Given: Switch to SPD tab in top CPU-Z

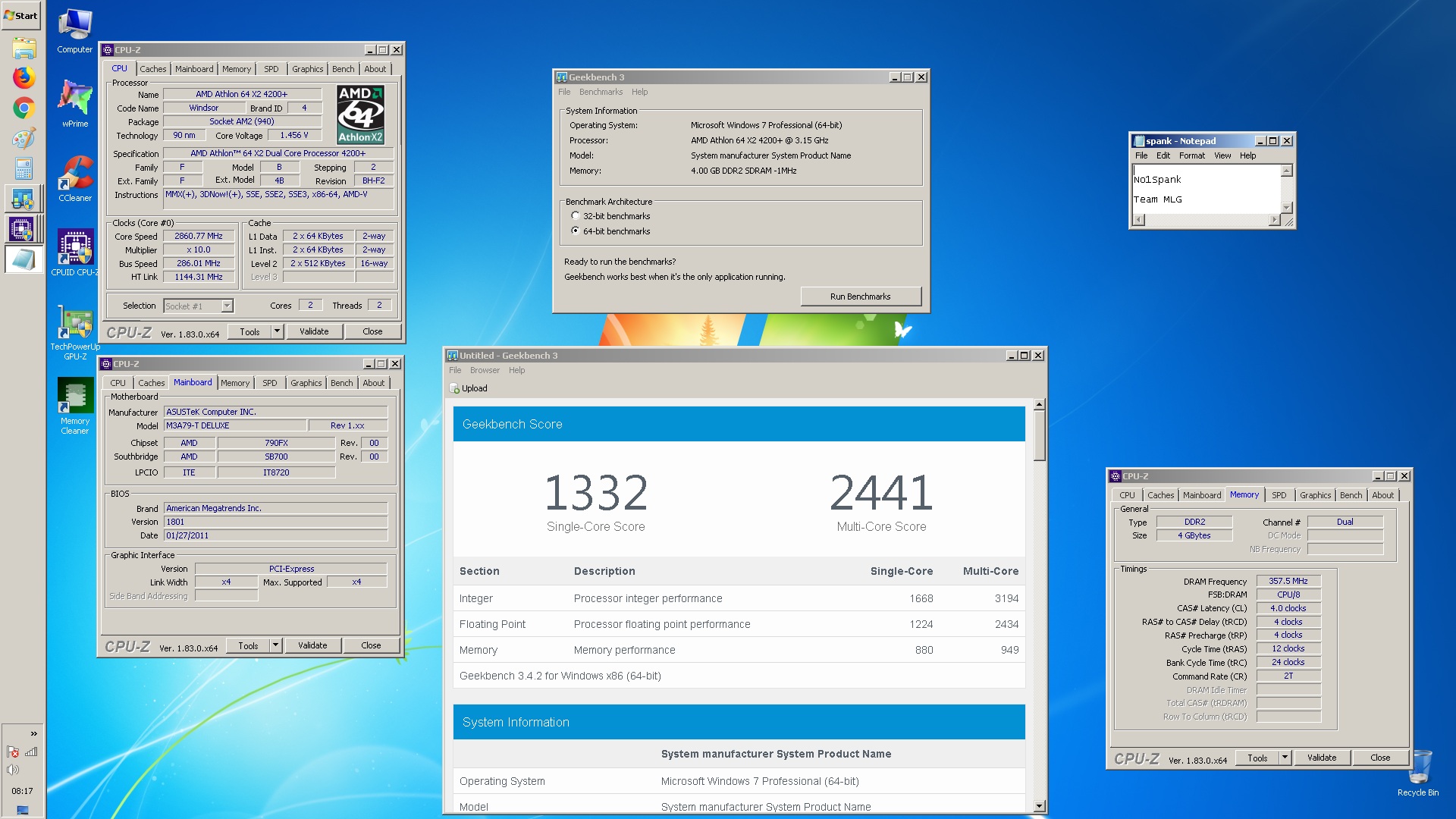Looking at the screenshot, I should pos(271,69).
